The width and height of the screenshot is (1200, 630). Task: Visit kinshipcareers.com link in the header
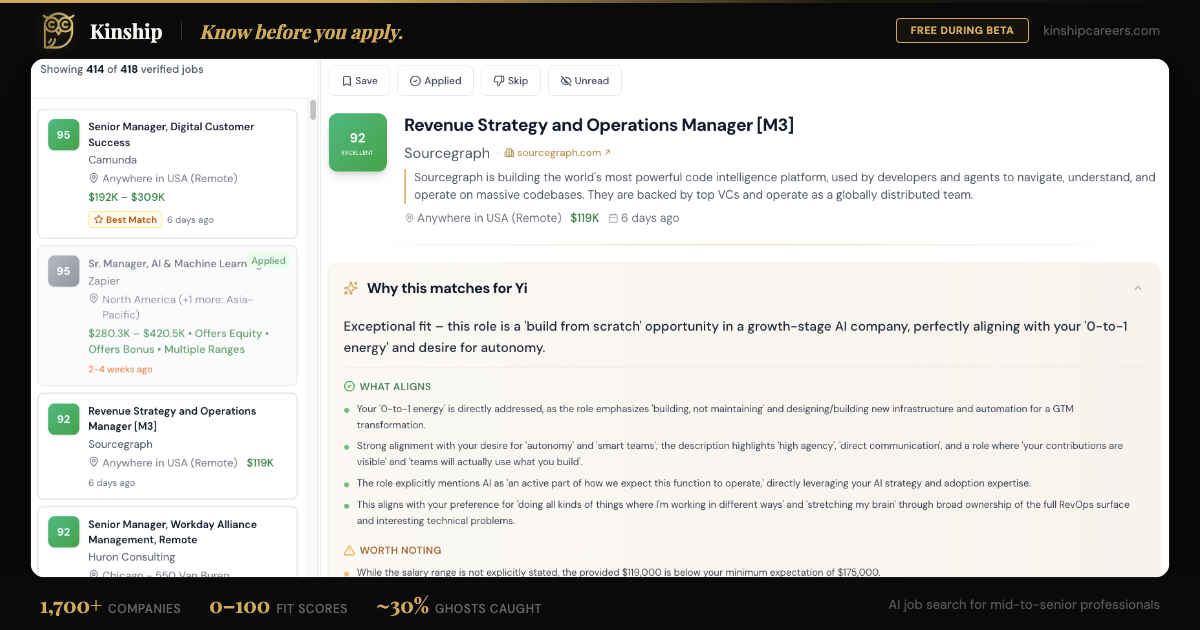point(1101,31)
